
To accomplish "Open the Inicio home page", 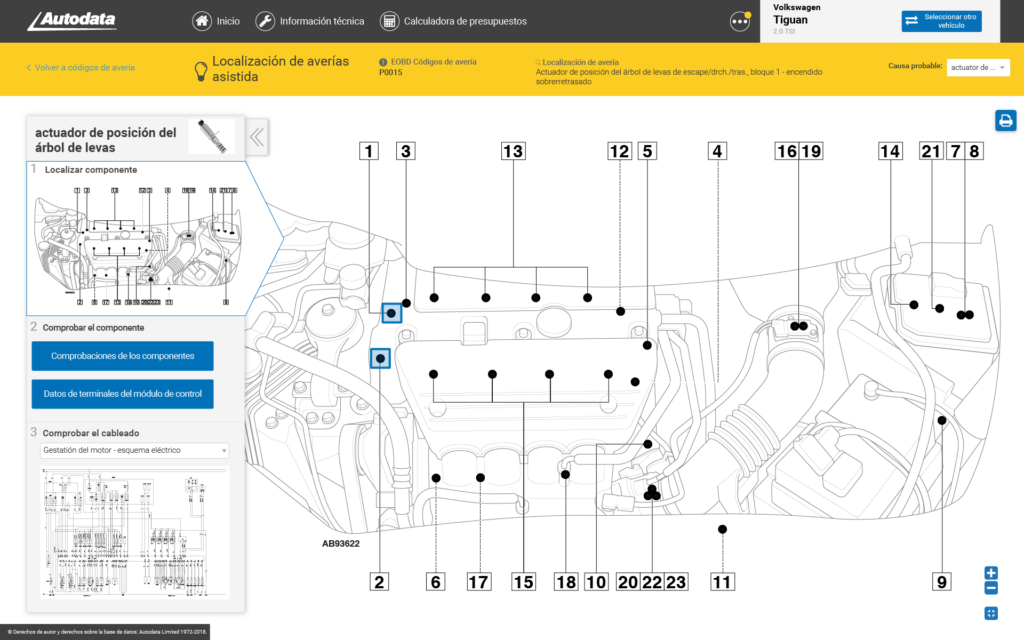I will [x=216, y=21].
